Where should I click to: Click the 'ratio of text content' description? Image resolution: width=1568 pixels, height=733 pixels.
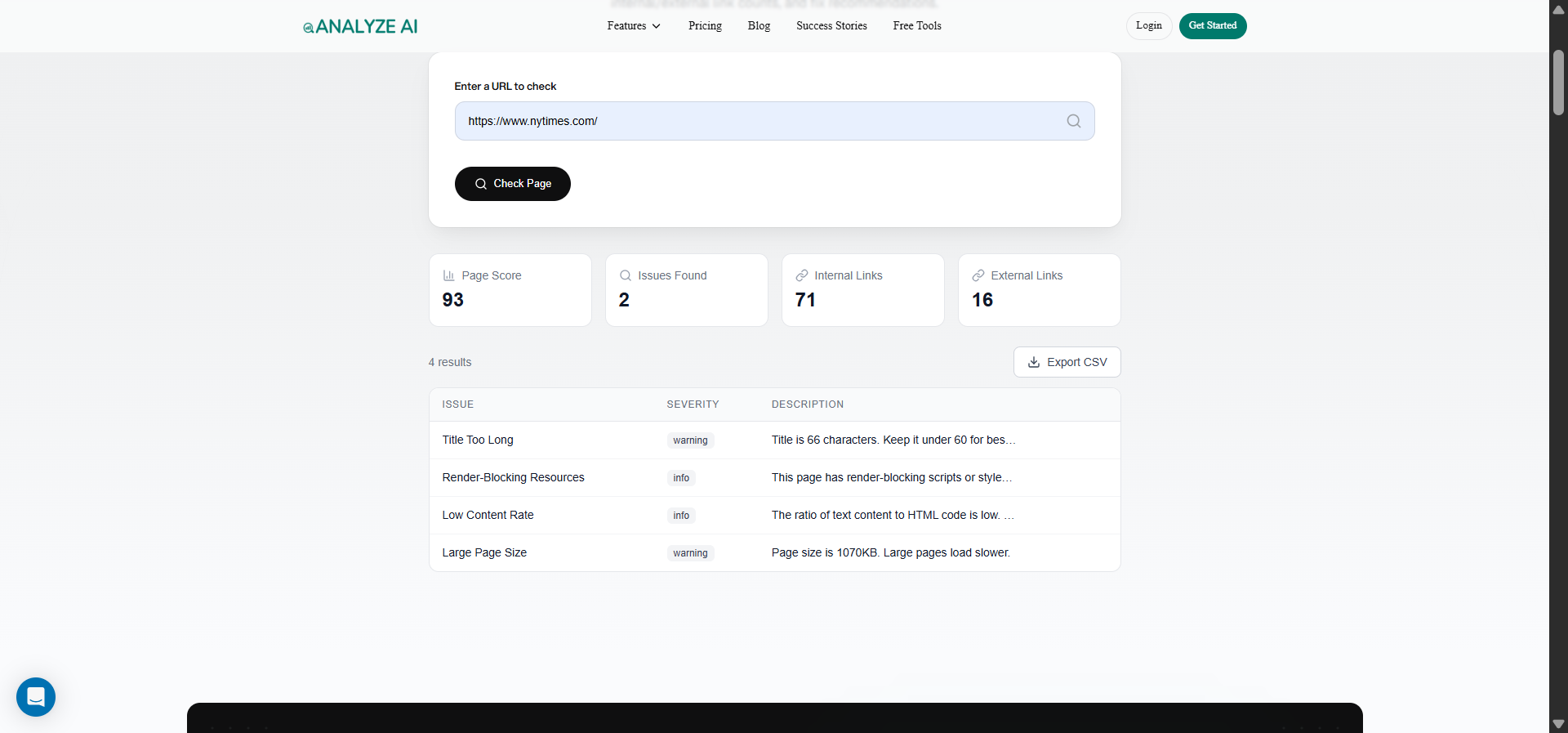[893, 515]
